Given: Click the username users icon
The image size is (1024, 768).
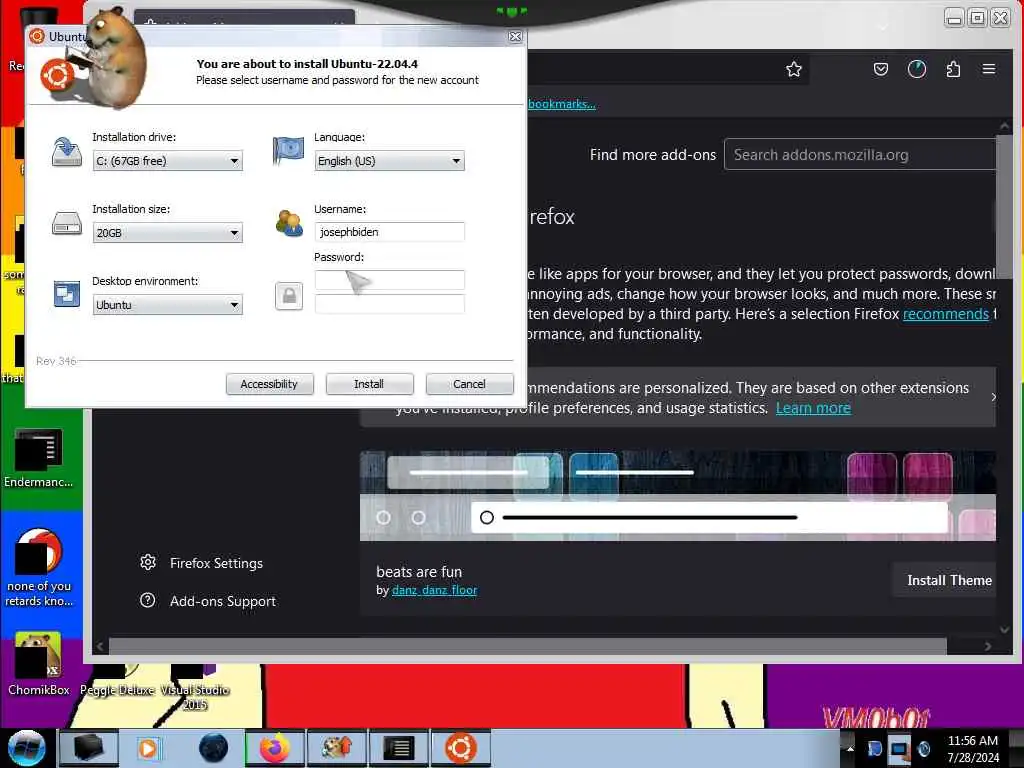Looking at the screenshot, I should [x=289, y=223].
